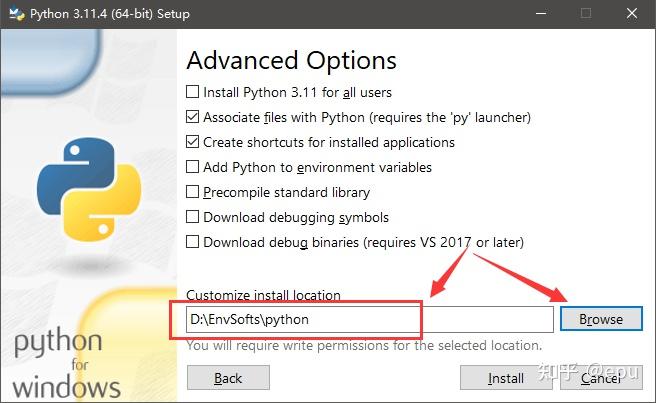The width and height of the screenshot is (656, 403).
Task: Click the Advanced Options heading
Action: (x=291, y=60)
